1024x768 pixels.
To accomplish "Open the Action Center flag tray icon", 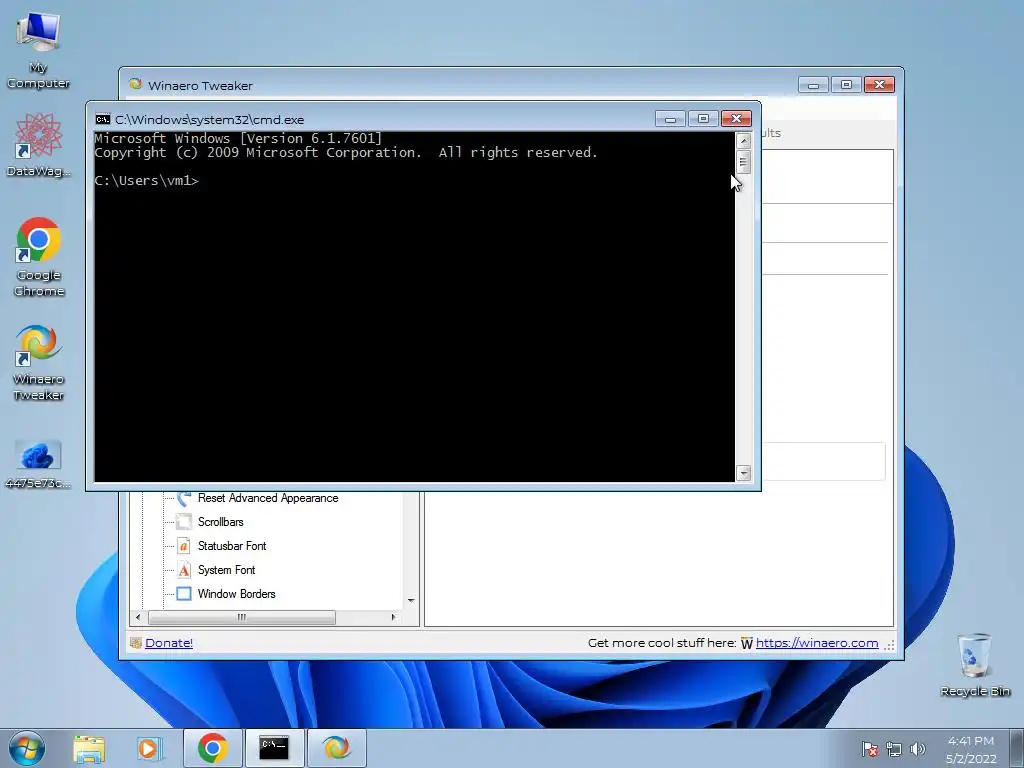I will (870, 749).
